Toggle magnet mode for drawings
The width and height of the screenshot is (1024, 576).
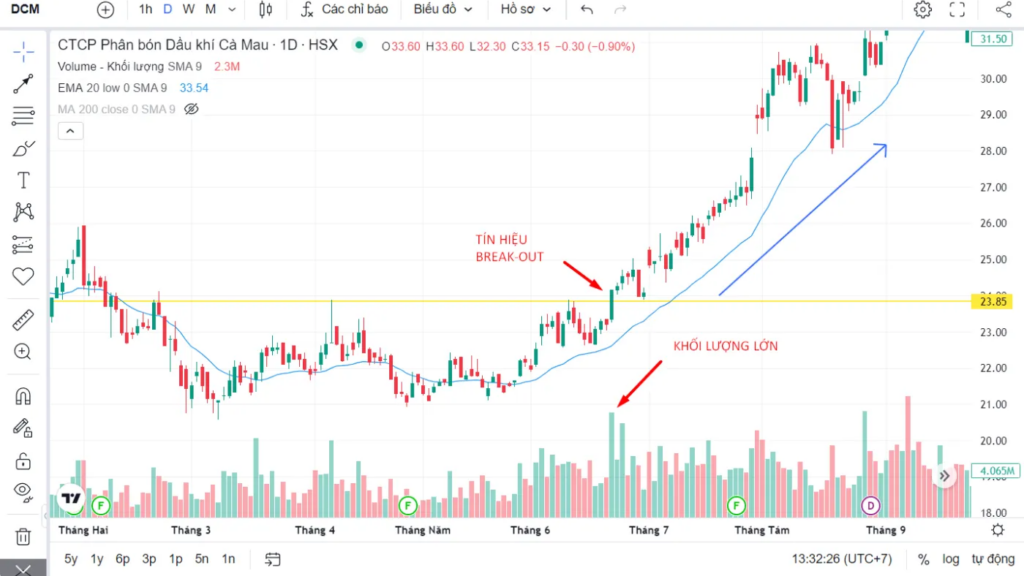[x=23, y=396]
